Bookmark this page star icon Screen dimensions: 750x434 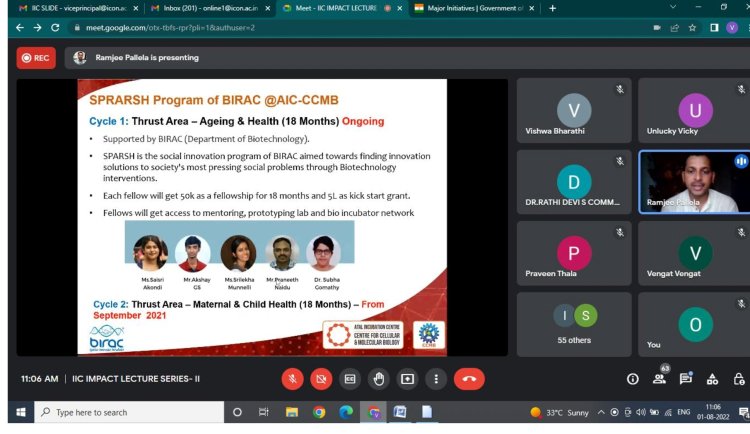692,28
